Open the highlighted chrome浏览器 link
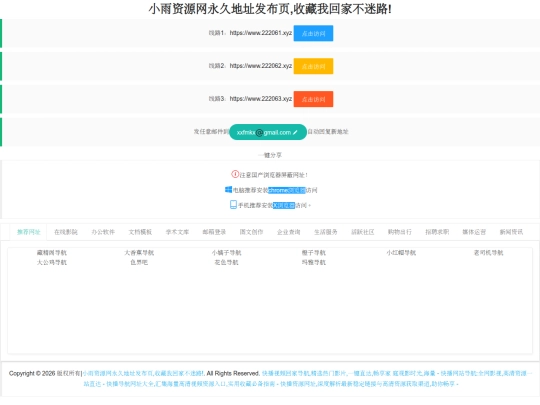Image resolution: width=540 pixels, height=405 pixels. [x=287, y=190]
